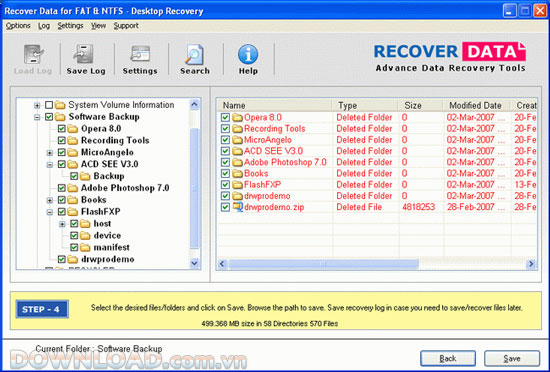
Task: Click ACD SEE V3.0 folder icon in list
Action: (237, 151)
